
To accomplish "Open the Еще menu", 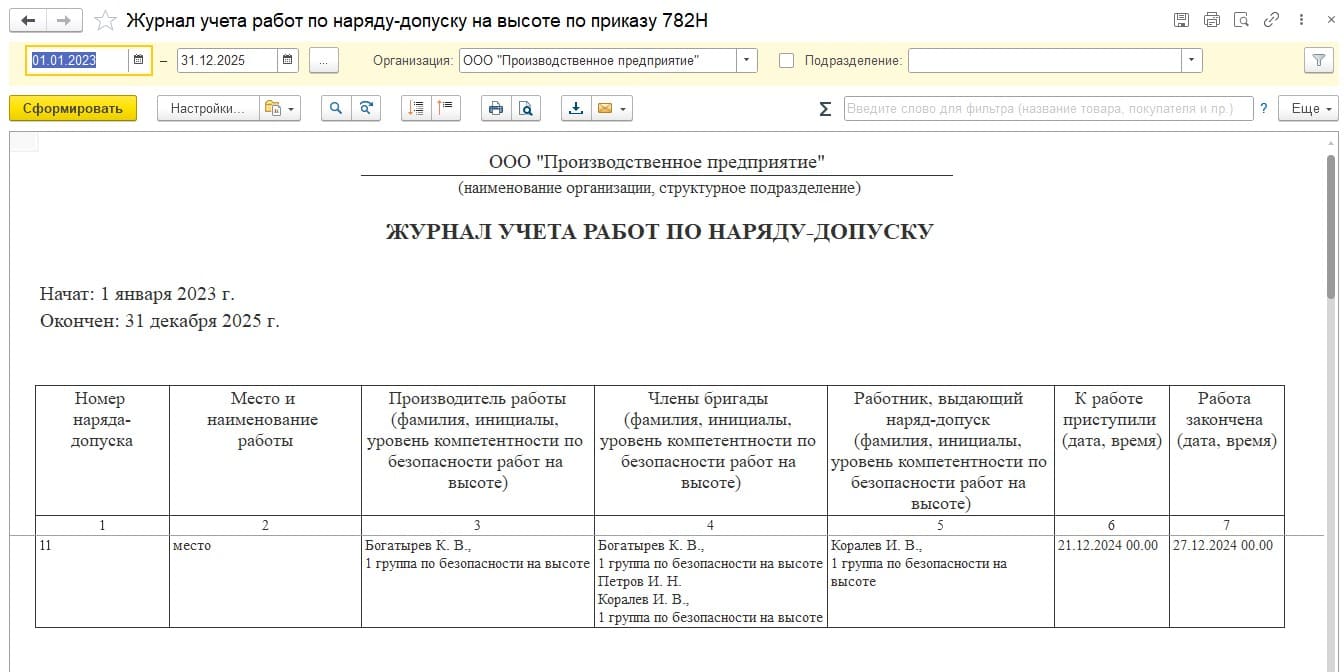I will pos(1308,109).
